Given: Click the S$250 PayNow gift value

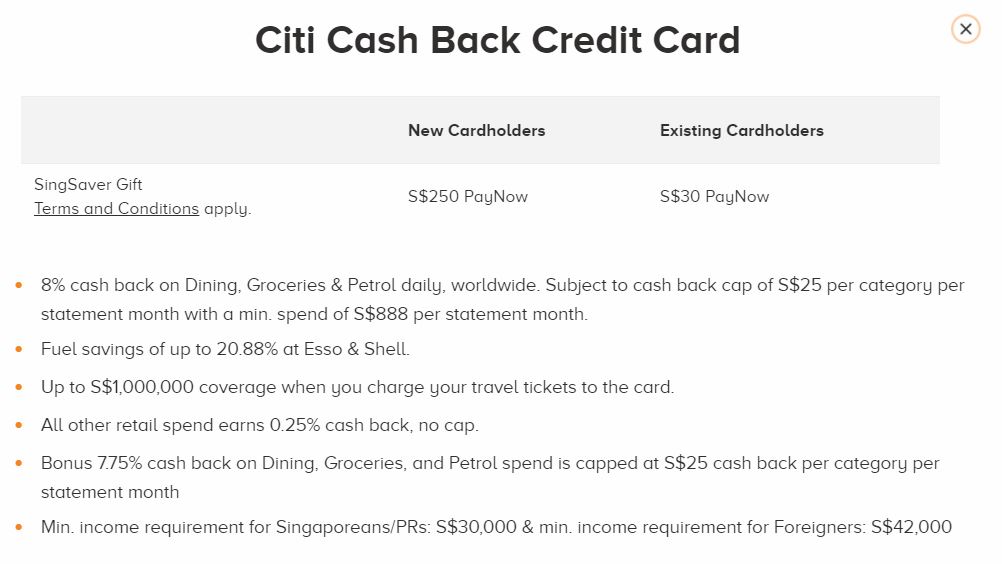Looking at the screenshot, I should pyautogui.click(x=467, y=197).
